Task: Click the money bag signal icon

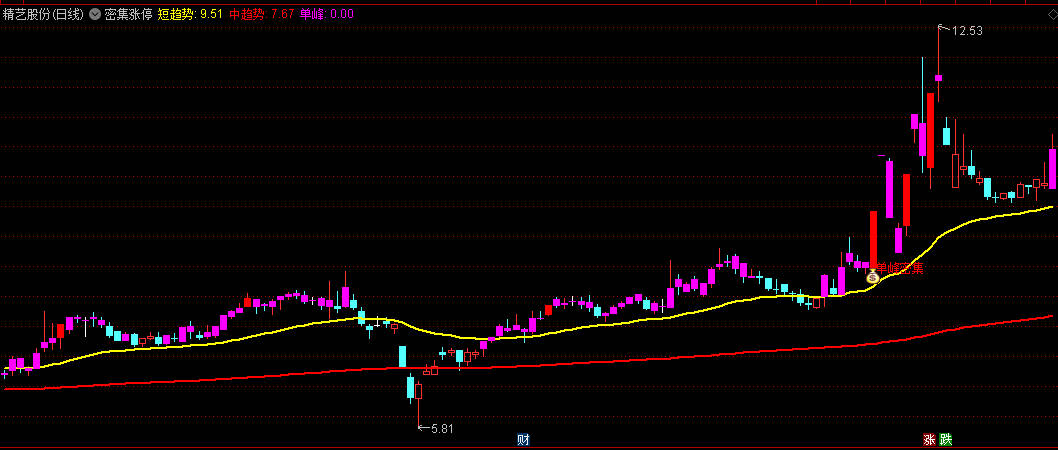Action: click(x=872, y=277)
